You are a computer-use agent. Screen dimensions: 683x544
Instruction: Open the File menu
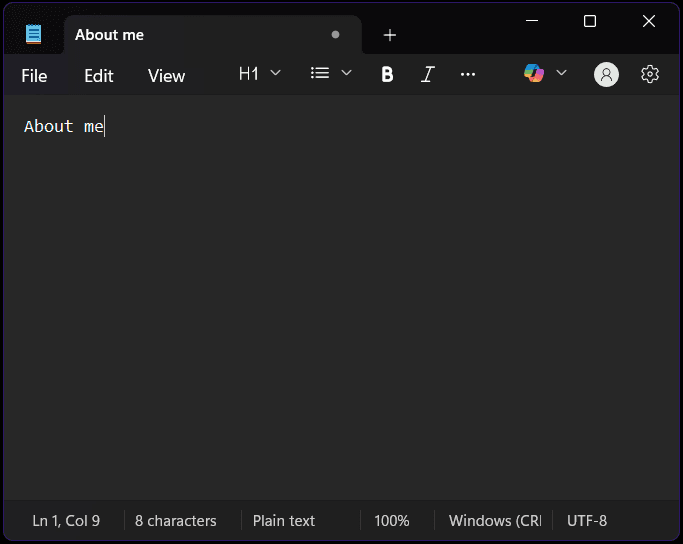pyautogui.click(x=34, y=76)
